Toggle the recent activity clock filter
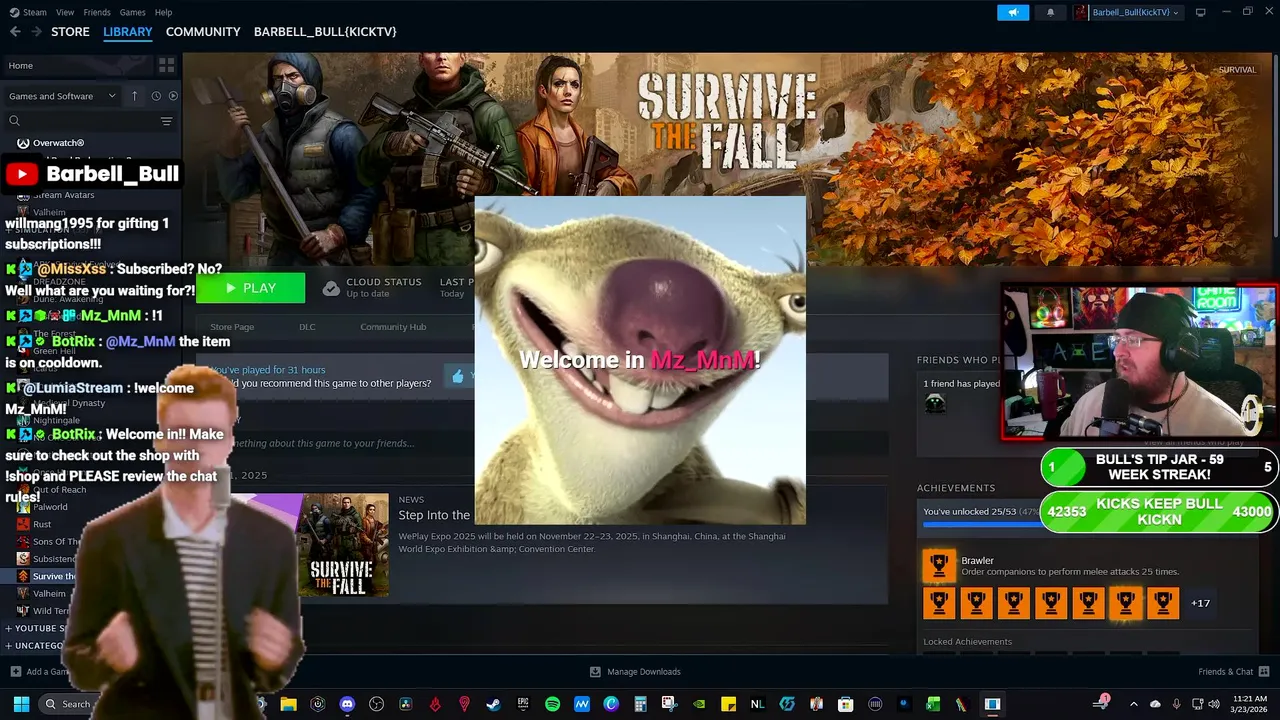 (156, 96)
